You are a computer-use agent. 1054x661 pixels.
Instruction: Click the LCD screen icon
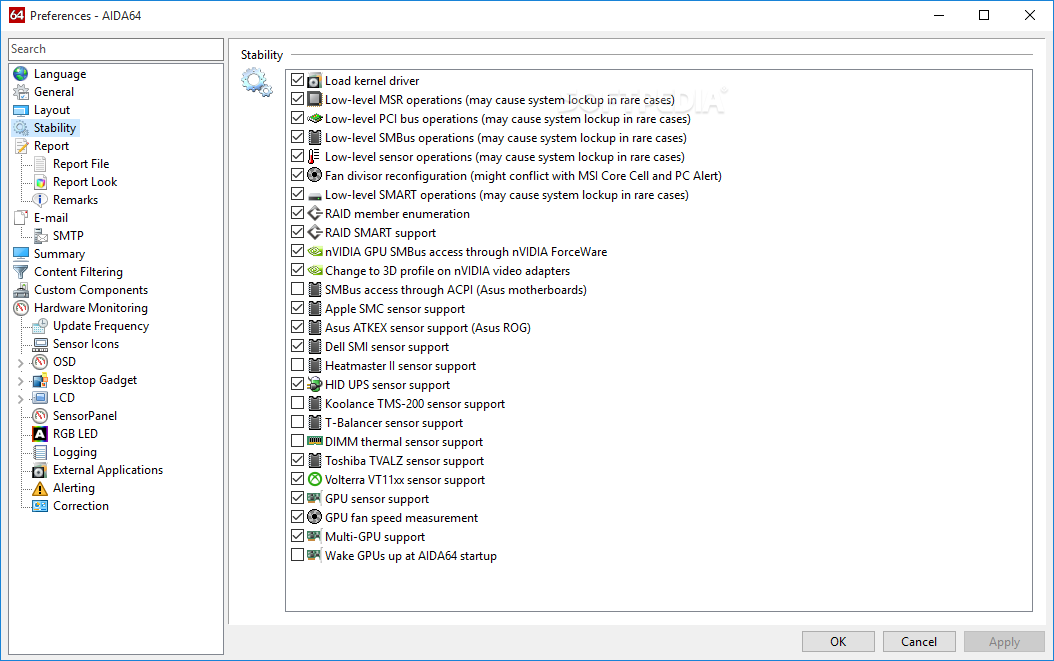(40, 398)
